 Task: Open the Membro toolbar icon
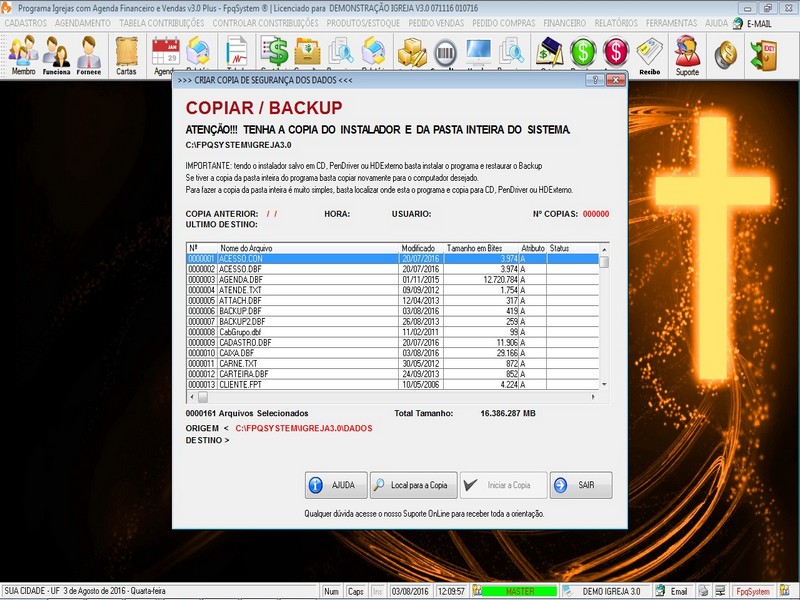coord(23,54)
